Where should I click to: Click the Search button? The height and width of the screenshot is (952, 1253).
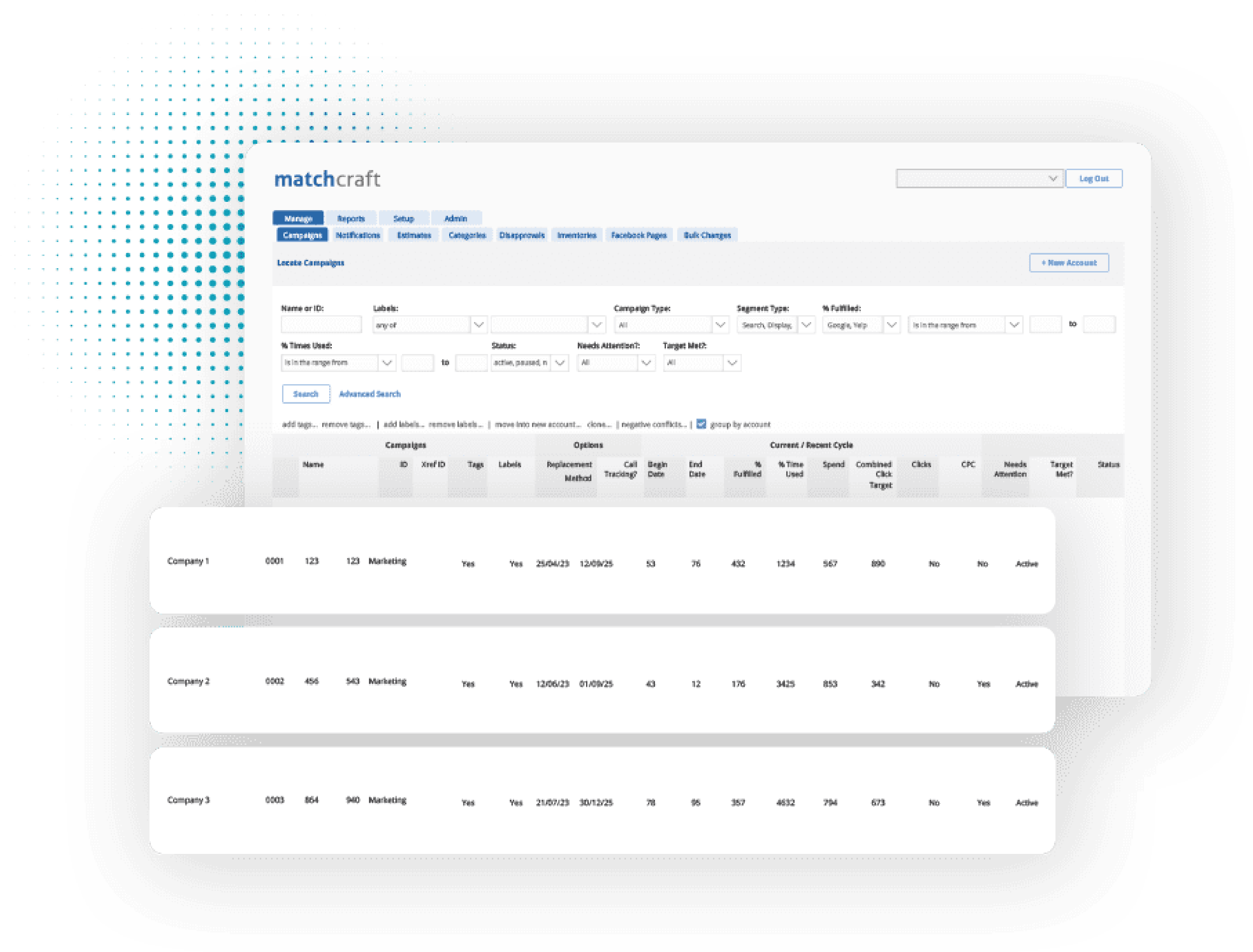306,394
